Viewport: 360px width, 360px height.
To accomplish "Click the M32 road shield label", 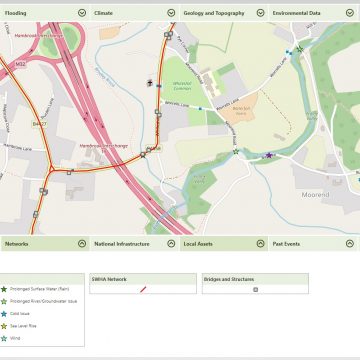I will click(x=20, y=64).
